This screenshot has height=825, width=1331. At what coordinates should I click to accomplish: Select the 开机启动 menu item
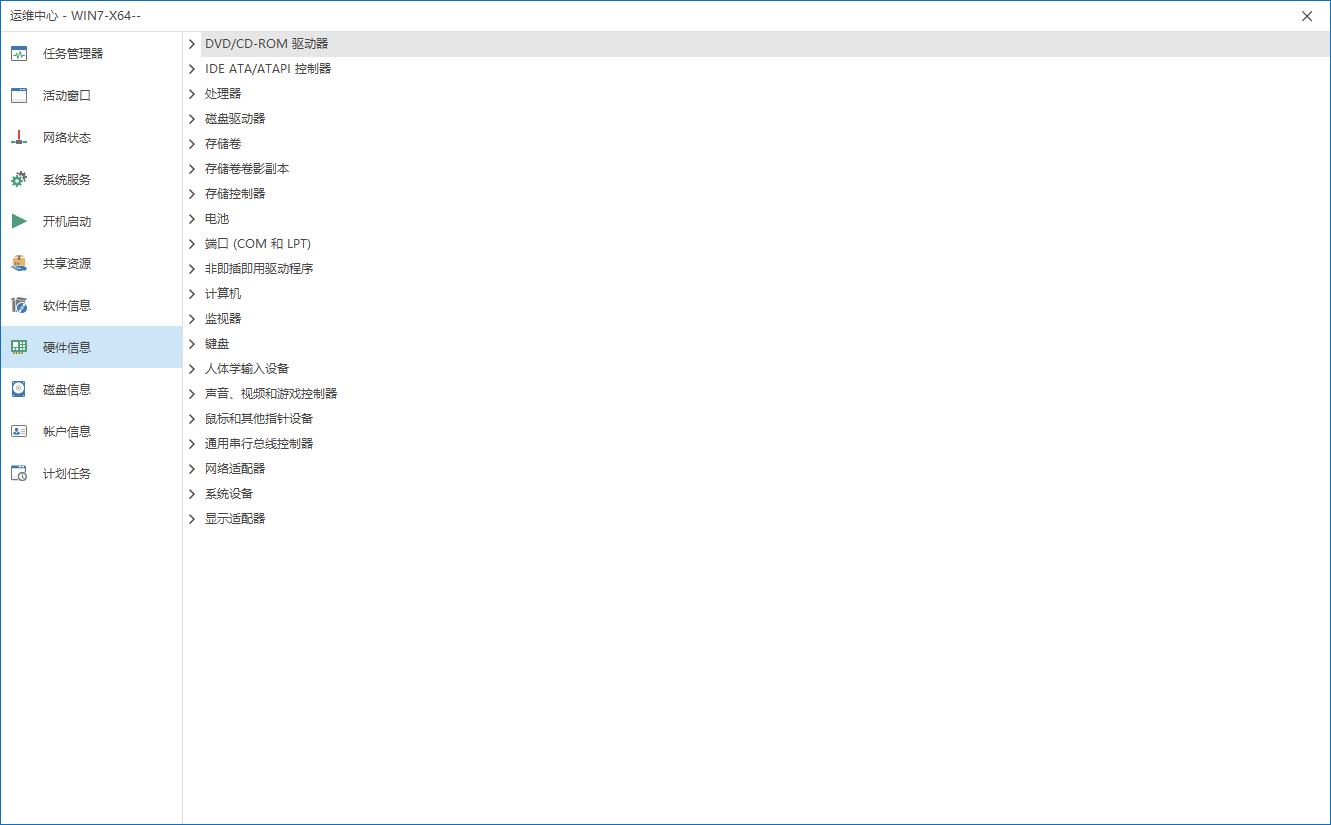tap(91, 222)
